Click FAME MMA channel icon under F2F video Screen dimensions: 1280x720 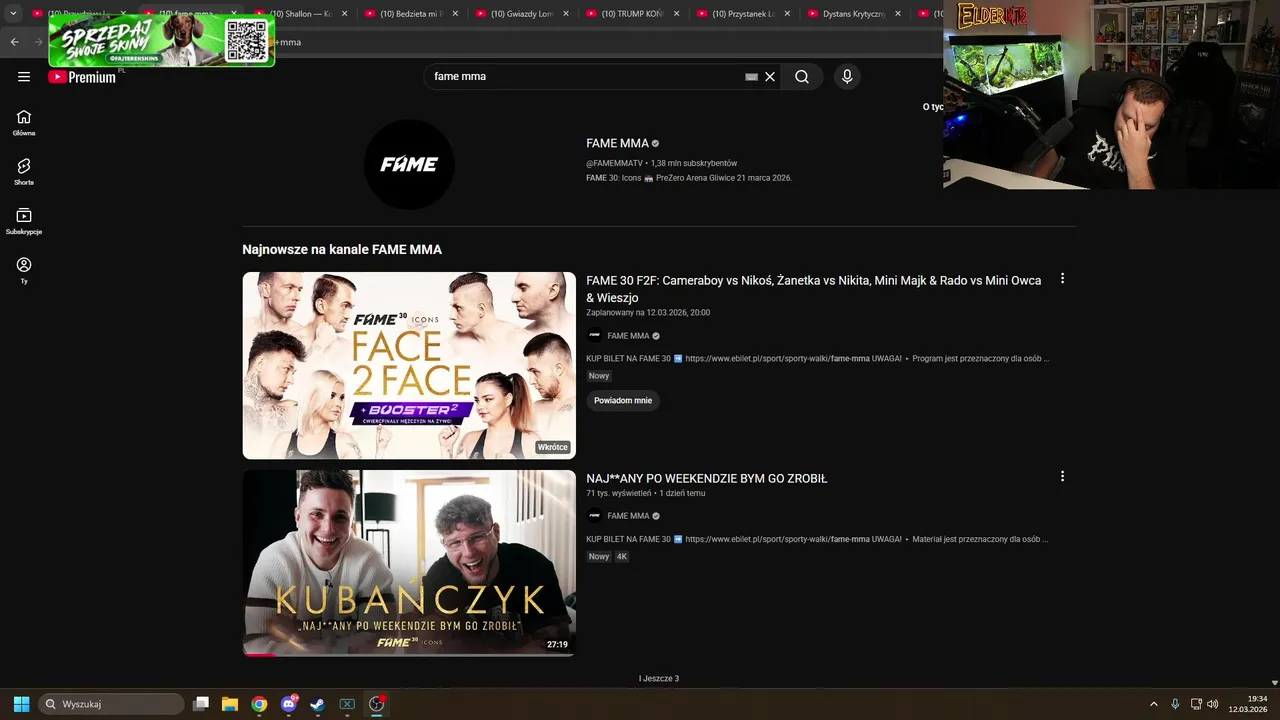pyautogui.click(x=595, y=336)
